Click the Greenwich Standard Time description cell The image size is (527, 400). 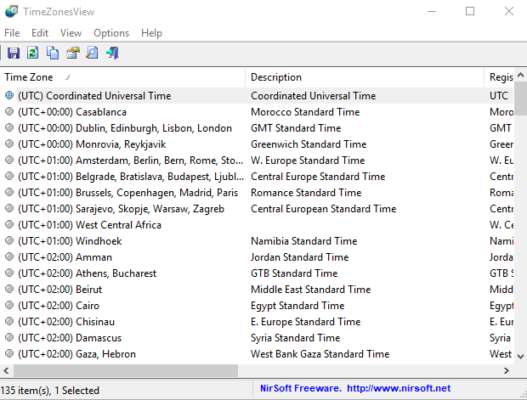click(309, 144)
